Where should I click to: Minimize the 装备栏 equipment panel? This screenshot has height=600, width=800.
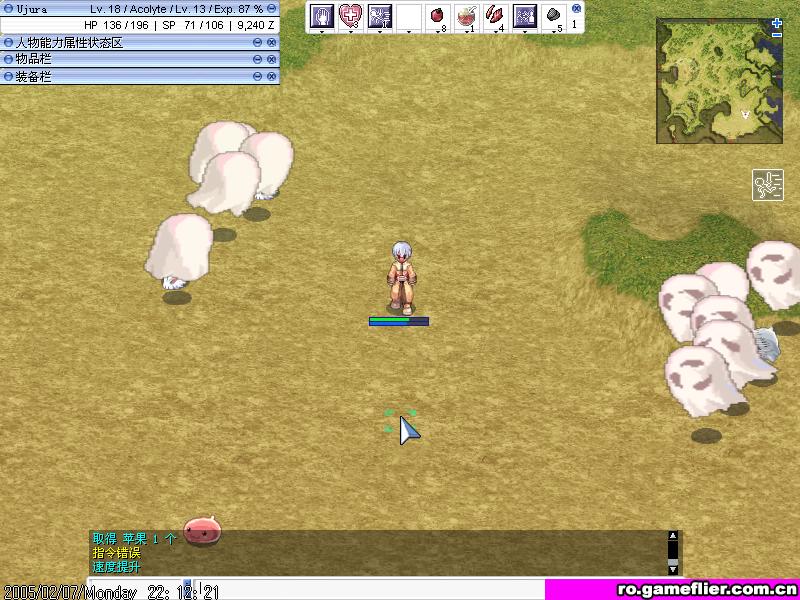pos(258,77)
